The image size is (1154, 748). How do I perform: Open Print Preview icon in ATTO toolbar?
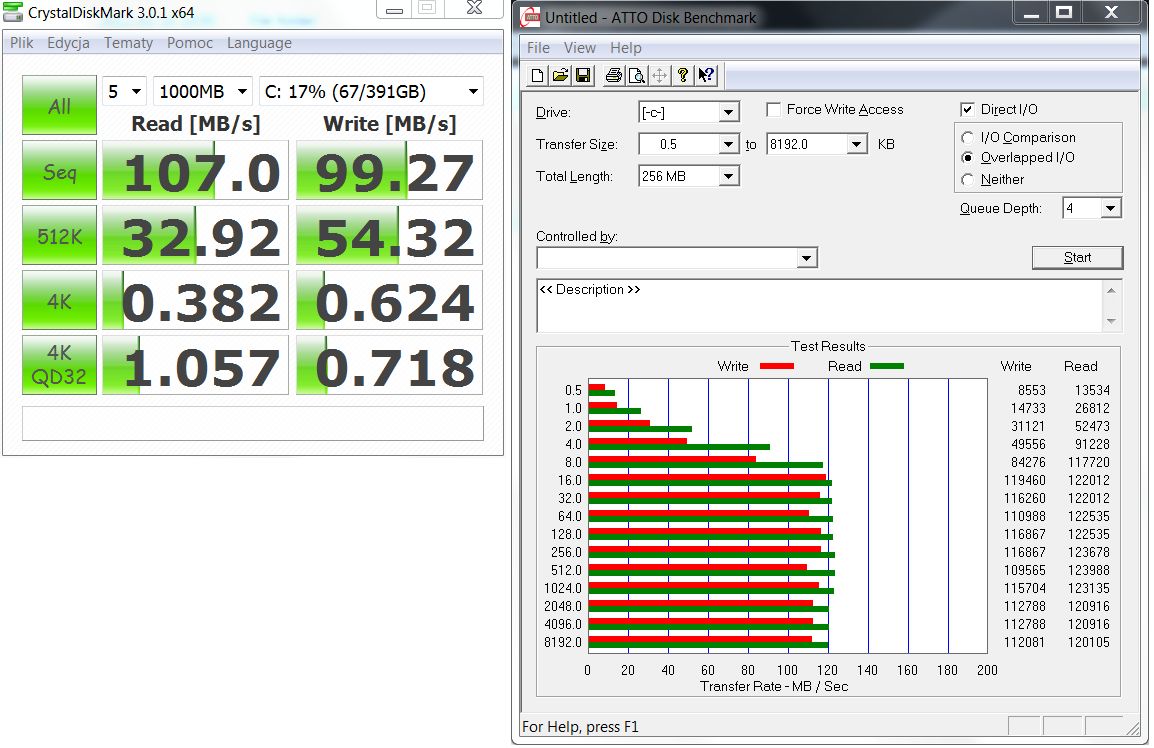(x=637, y=75)
